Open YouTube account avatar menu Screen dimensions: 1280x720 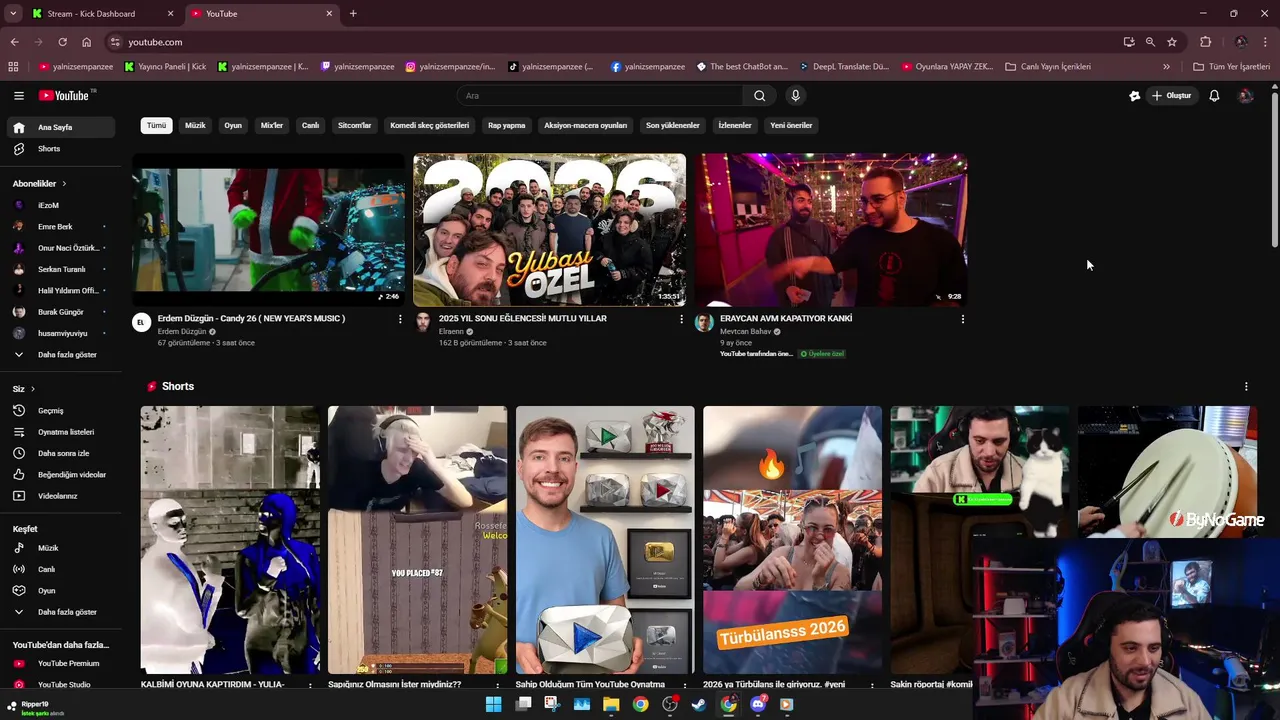tap(1245, 96)
